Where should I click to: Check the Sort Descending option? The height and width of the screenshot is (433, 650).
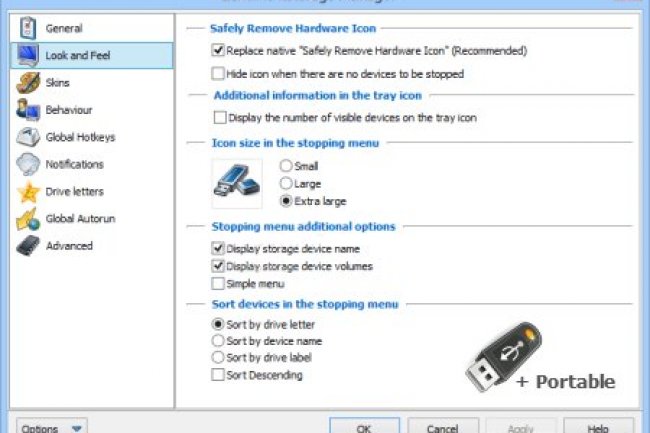(218, 375)
